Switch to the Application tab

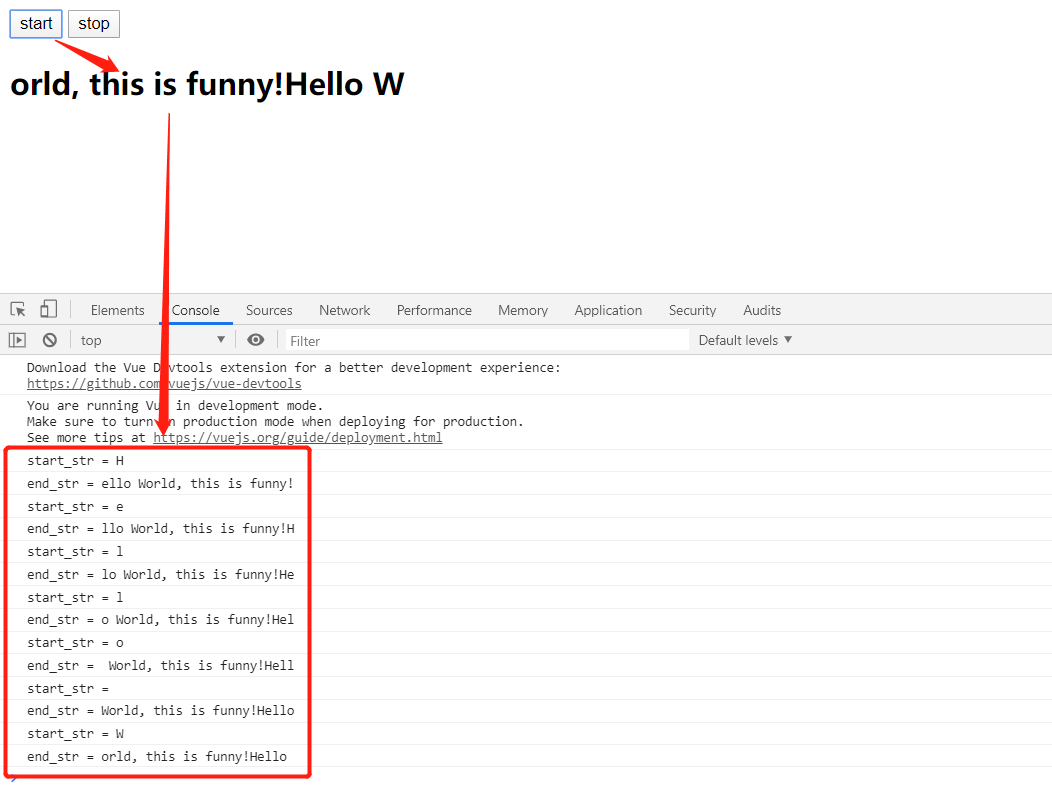(608, 310)
